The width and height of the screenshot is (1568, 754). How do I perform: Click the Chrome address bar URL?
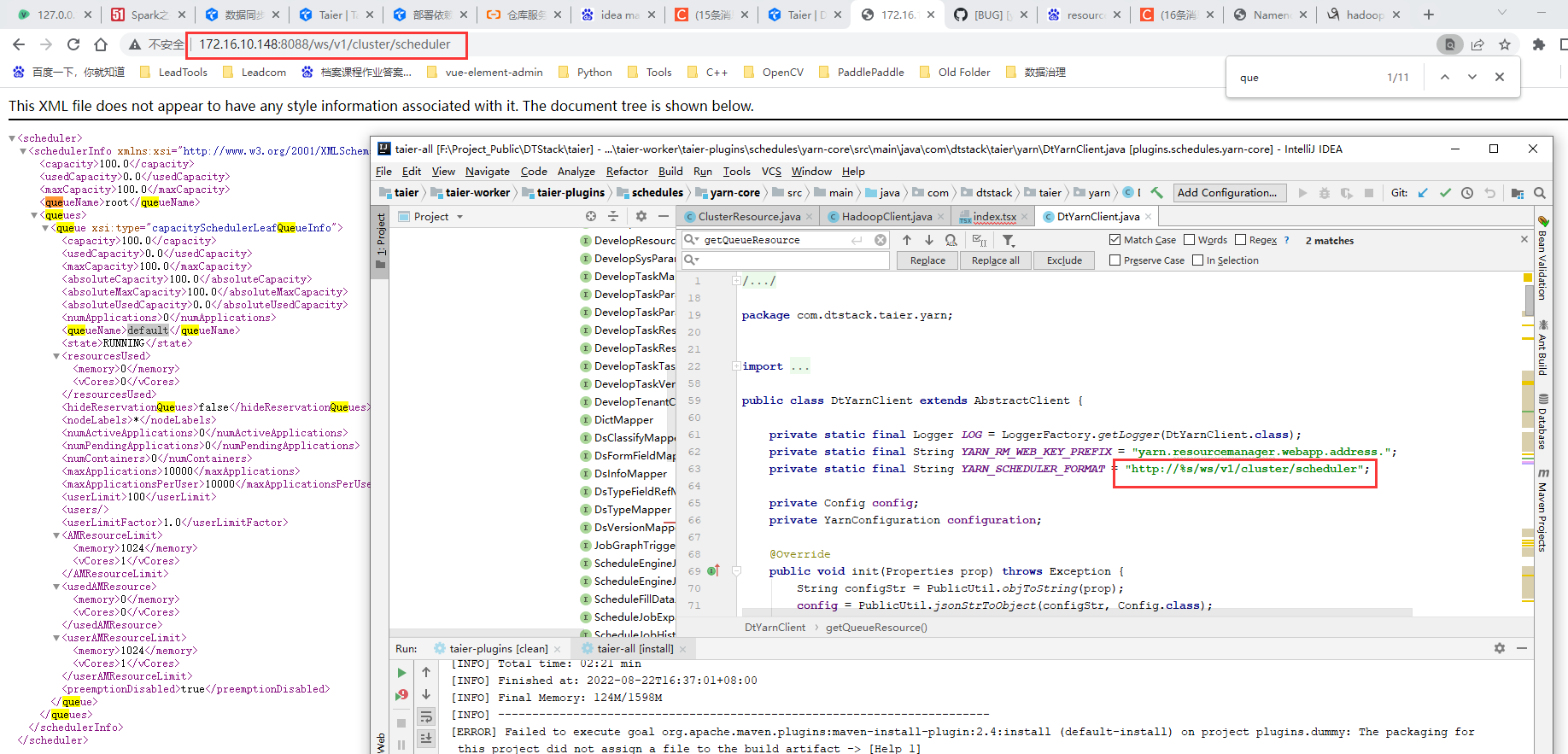[x=325, y=44]
